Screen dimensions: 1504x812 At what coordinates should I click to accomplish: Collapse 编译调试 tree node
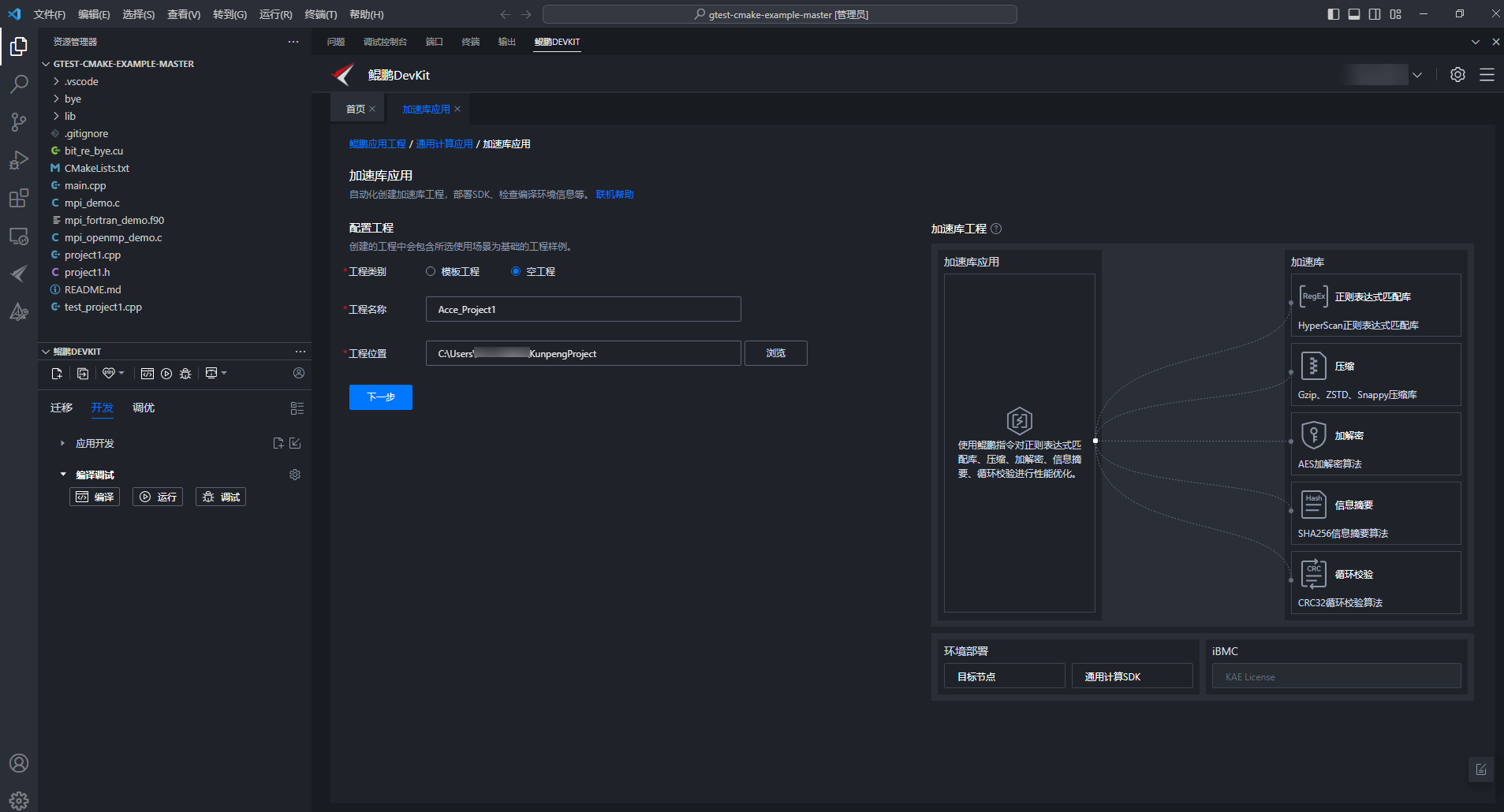coord(63,475)
